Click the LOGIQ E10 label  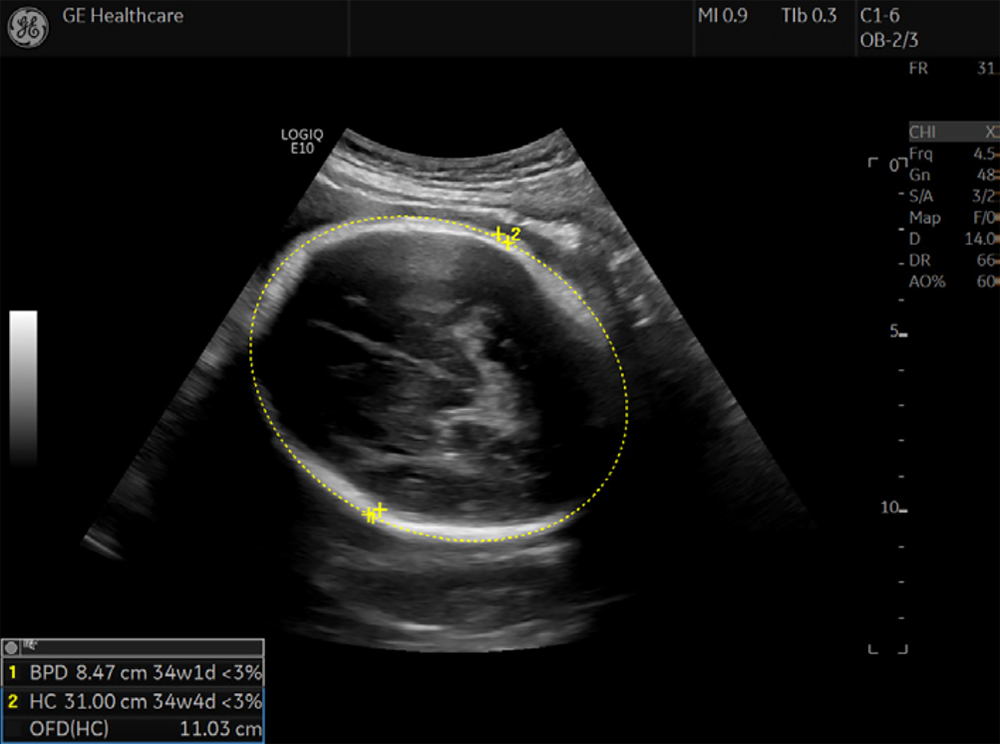(302, 141)
